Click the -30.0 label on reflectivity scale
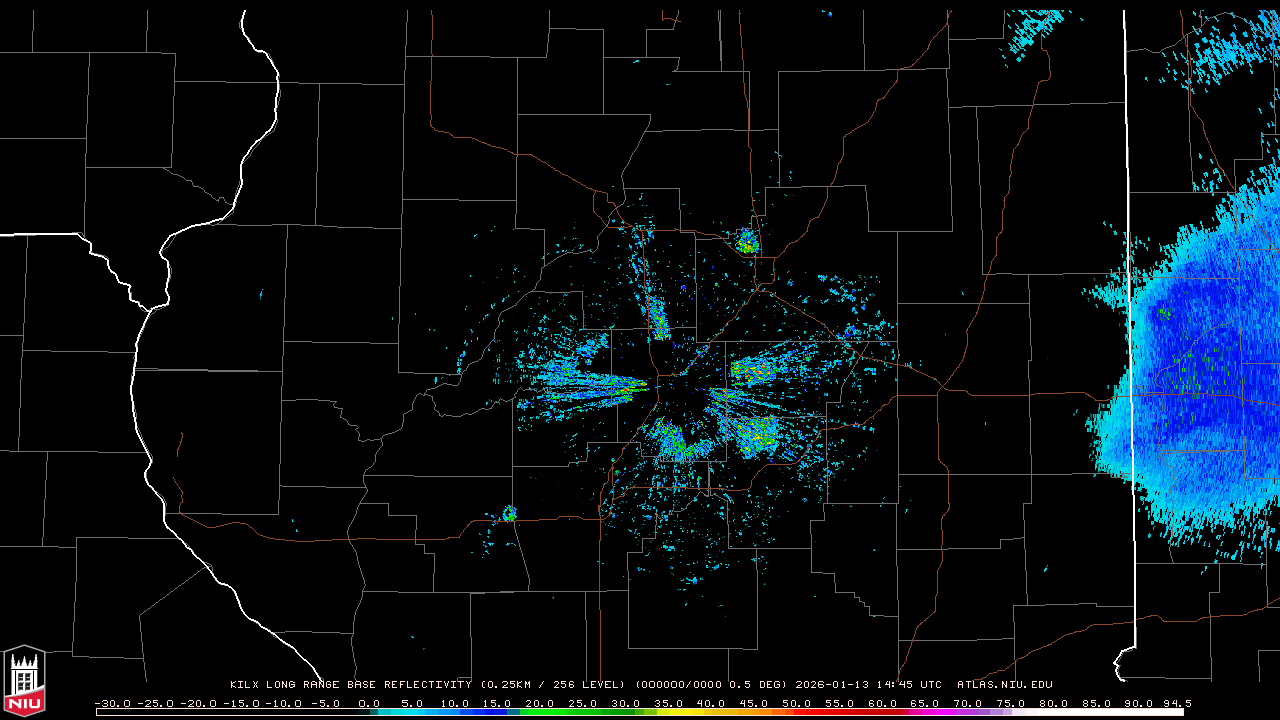 pyautogui.click(x=111, y=703)
